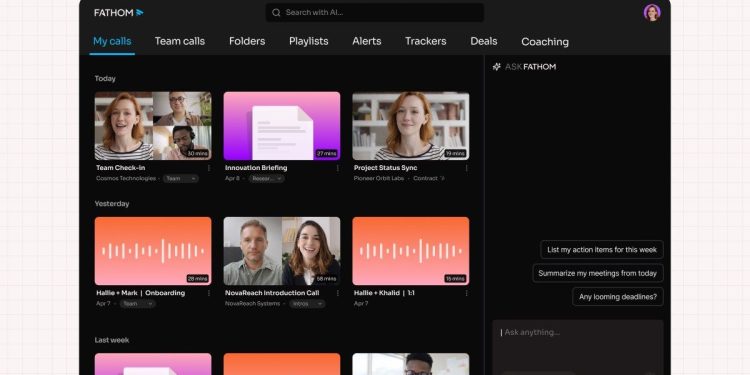Open more options for Innovation Briefing

tap(338, 168)
